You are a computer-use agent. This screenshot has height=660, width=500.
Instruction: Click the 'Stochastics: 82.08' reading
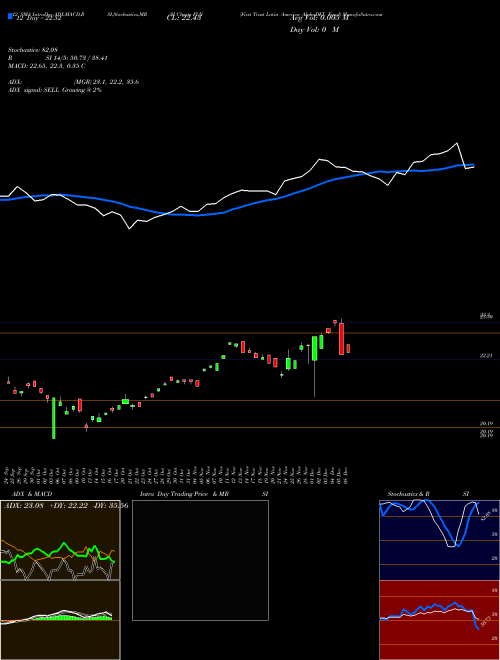pos(32,50)
